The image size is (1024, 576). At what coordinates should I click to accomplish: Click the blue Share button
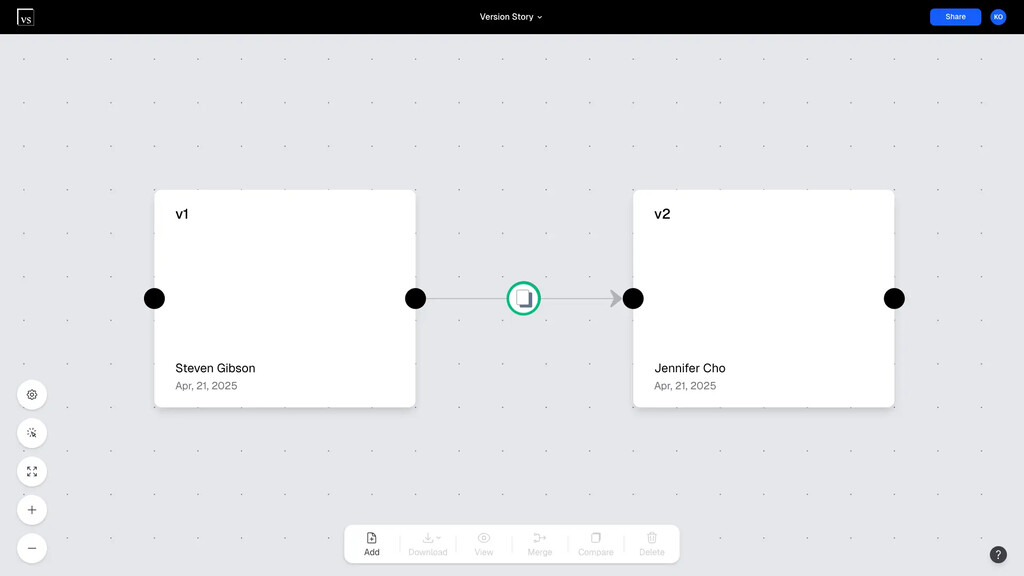tap(955, 17)
